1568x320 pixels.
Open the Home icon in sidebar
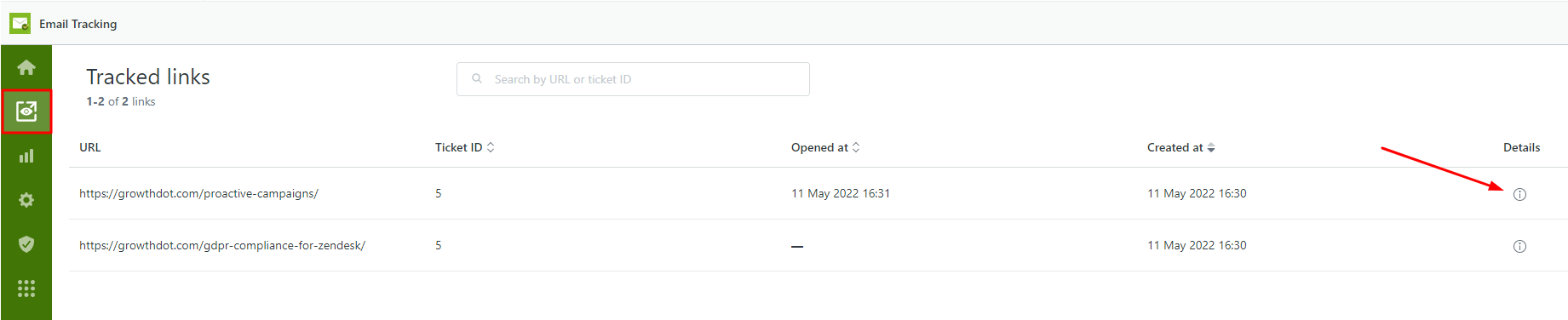[x=26, y=67]
